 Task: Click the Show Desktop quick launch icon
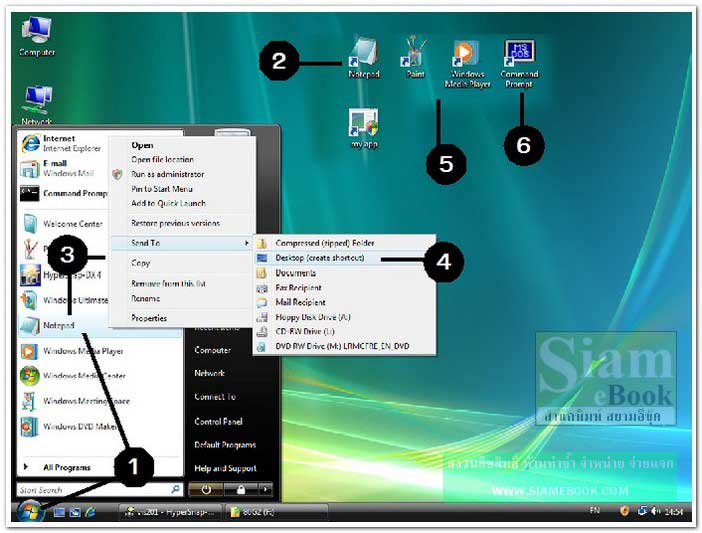[59, 512]
